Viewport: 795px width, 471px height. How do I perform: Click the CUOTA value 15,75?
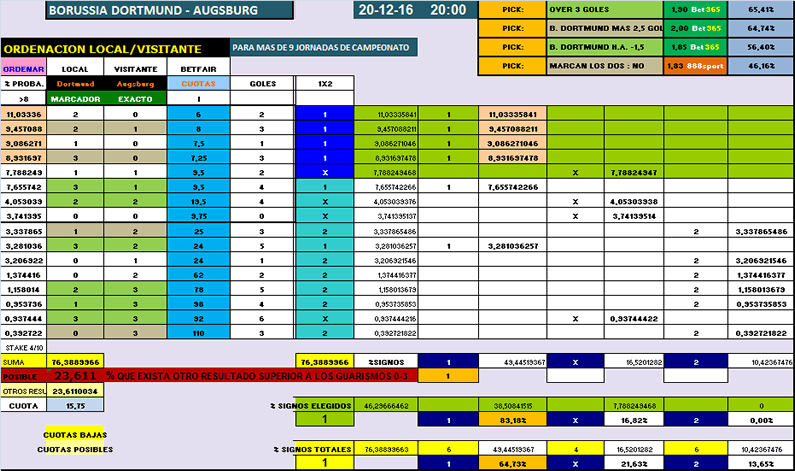click(75, 406)
